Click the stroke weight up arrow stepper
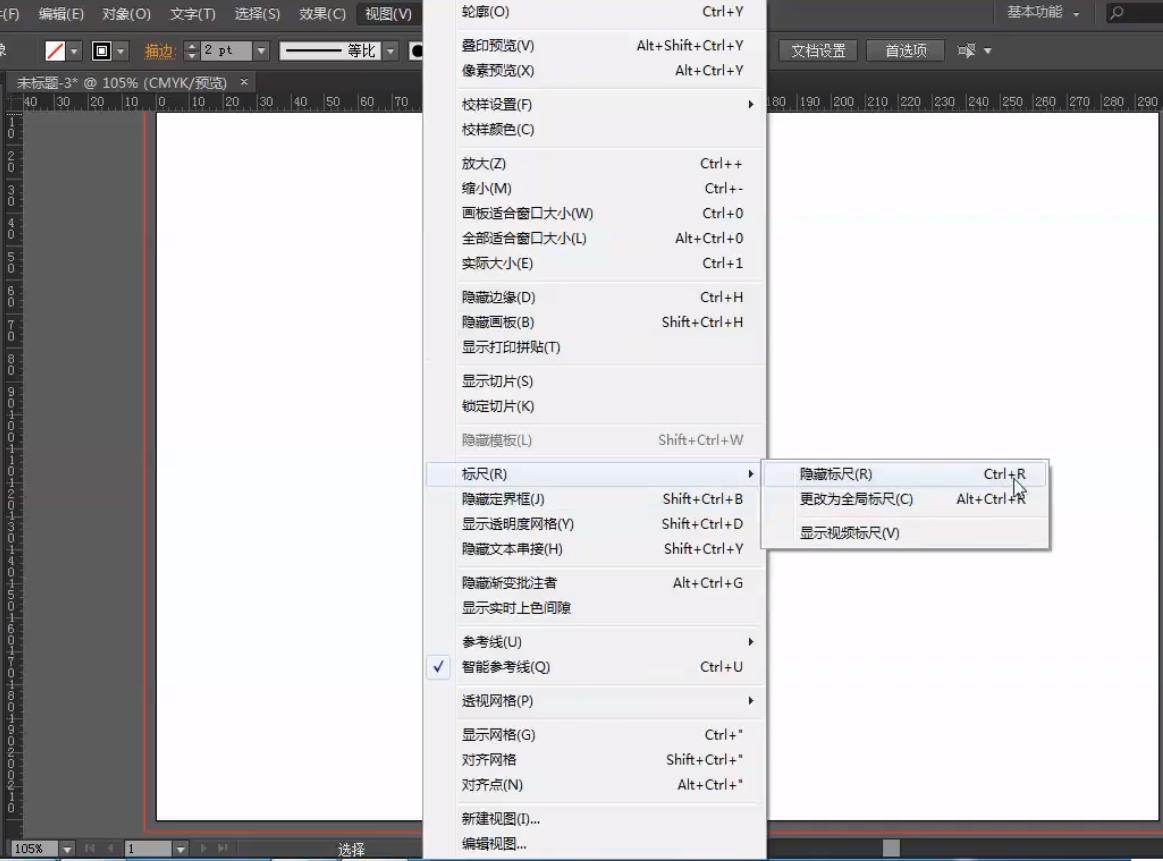 pyautogui.click(x=190, y=45)
